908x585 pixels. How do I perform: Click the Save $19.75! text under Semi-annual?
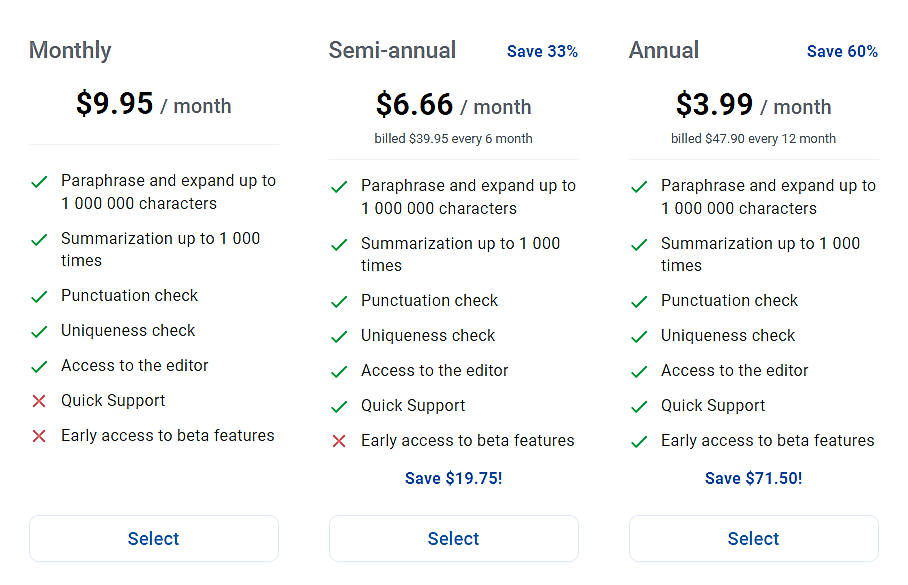click(453, 478)
